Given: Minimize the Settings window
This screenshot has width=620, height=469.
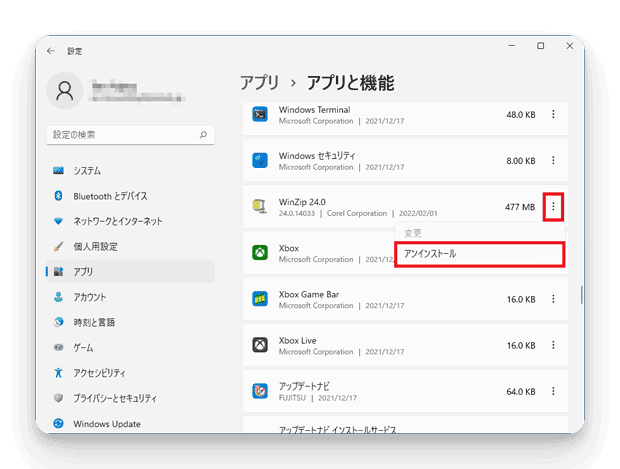Looking at the screenshot, I should 512,46.
